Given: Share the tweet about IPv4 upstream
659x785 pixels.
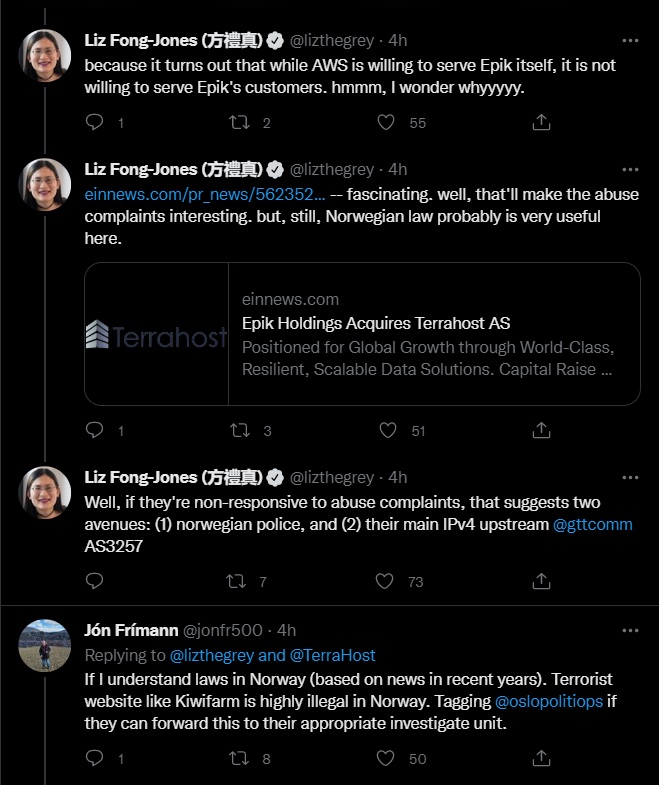Looking at the screenshot, I should point(541,581).
